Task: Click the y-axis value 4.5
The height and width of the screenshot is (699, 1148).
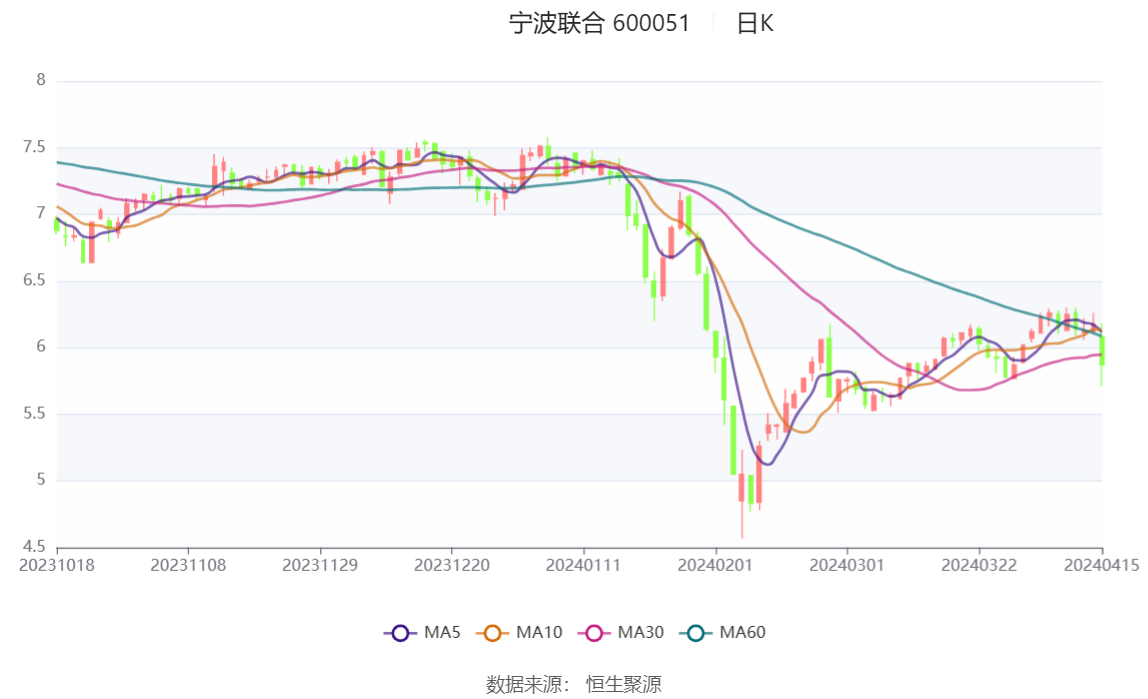Action: pyautogui.click(x=34, y=547)
